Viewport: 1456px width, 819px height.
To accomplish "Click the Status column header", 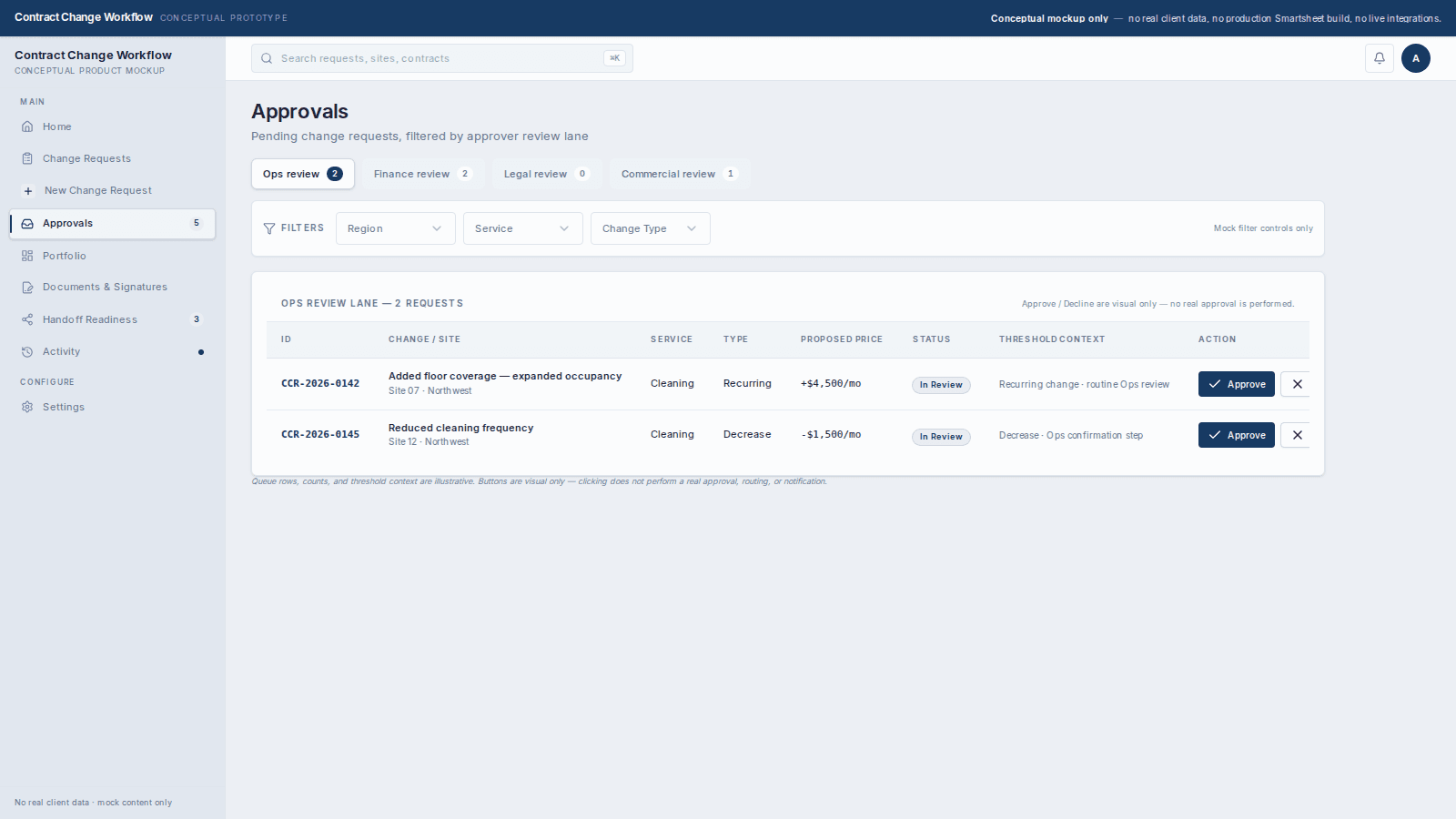I will tap(932, 339).
